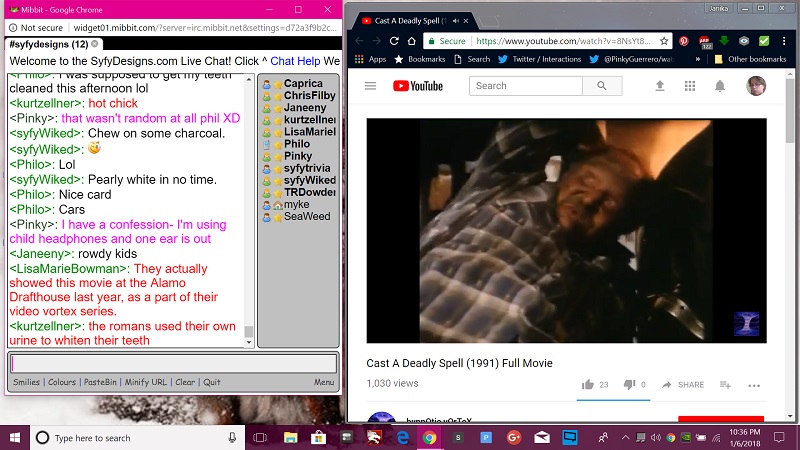Screen dimensions: 800x450
Task: Open the volume control in tray
Action: 656,438
